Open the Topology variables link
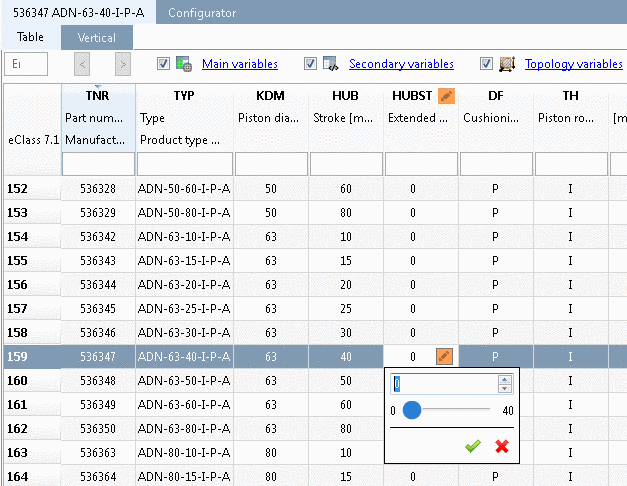Screen dimensions: 627x486 [x=573, y=64]
